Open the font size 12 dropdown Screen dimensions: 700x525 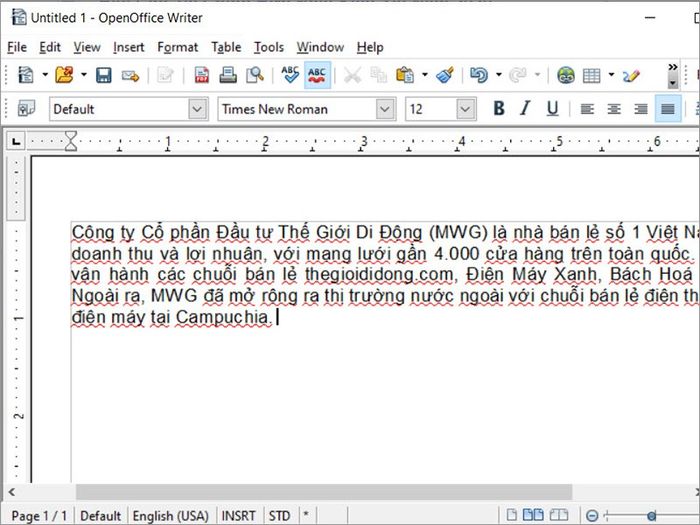tap(466, 109)
